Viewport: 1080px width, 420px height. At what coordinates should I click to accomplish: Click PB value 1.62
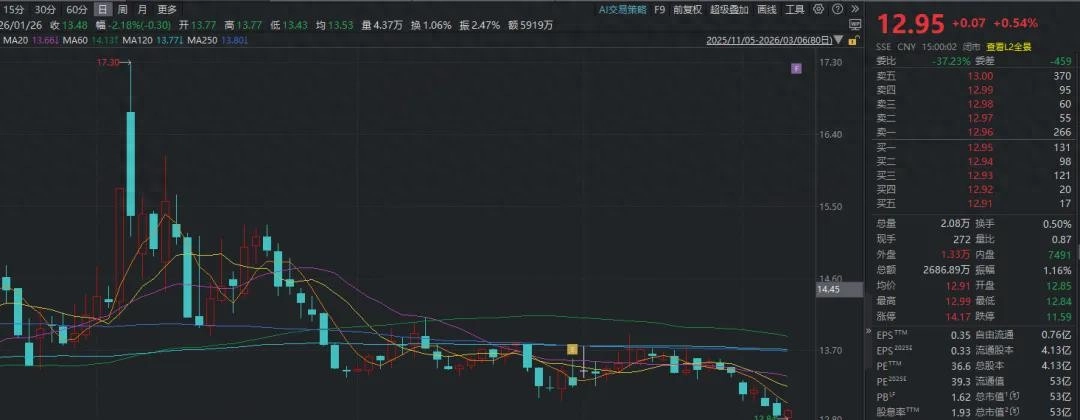click(961, 397)
